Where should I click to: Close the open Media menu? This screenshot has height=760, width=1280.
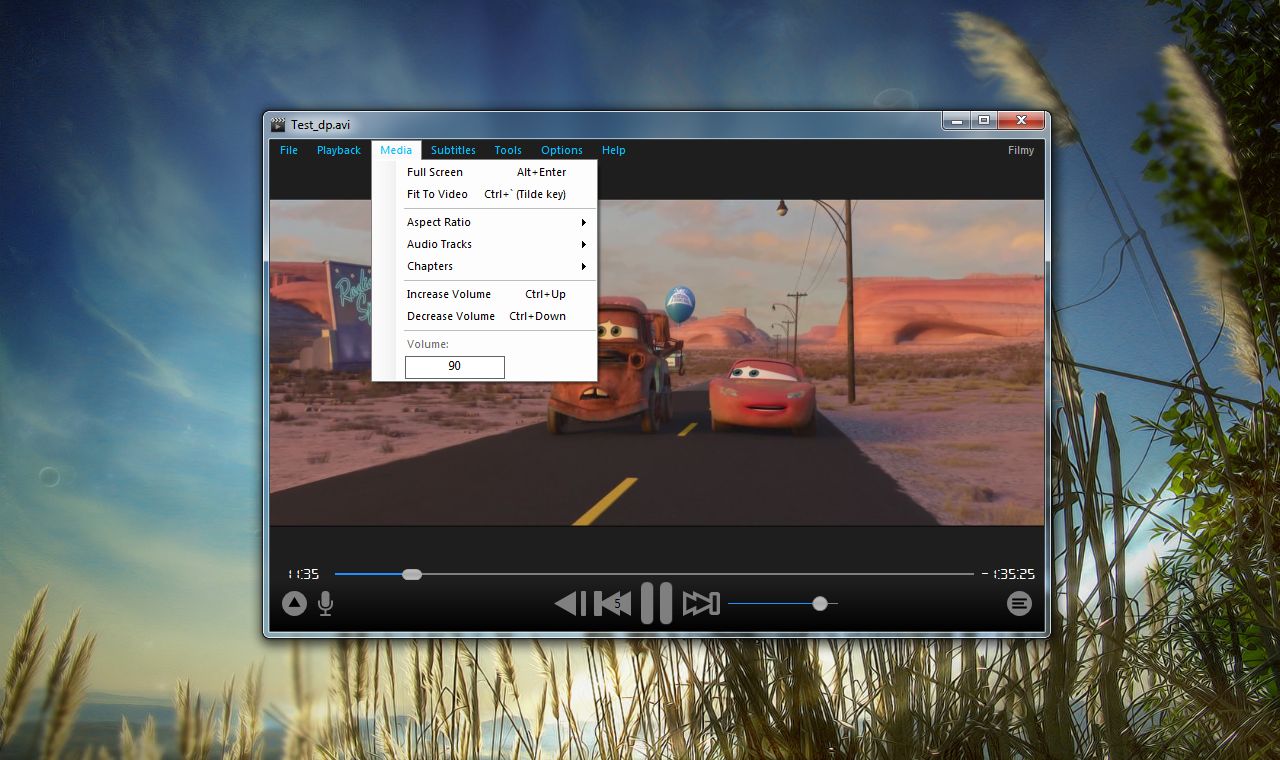(x=396, y=150)
